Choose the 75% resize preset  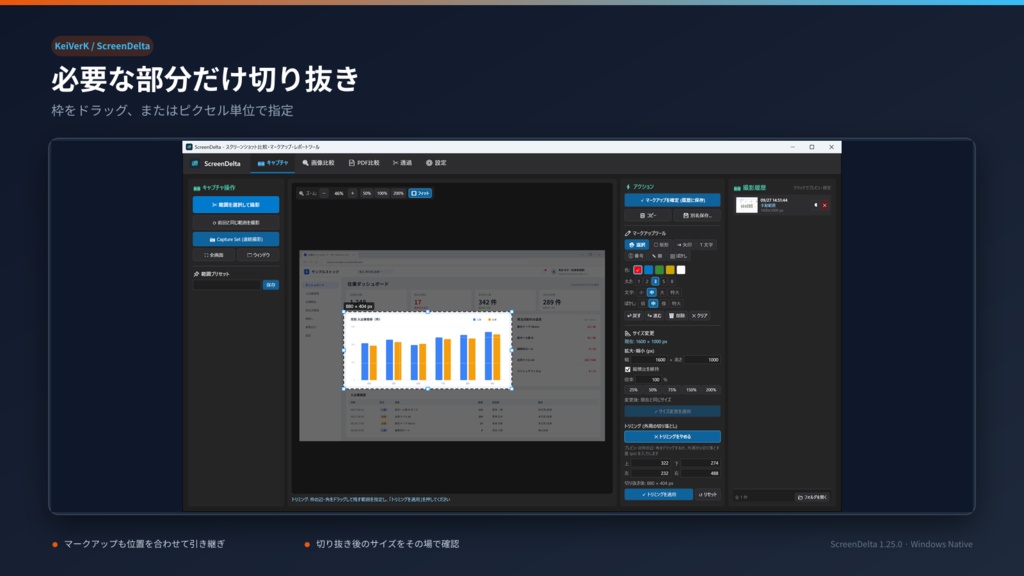(672, 390)
